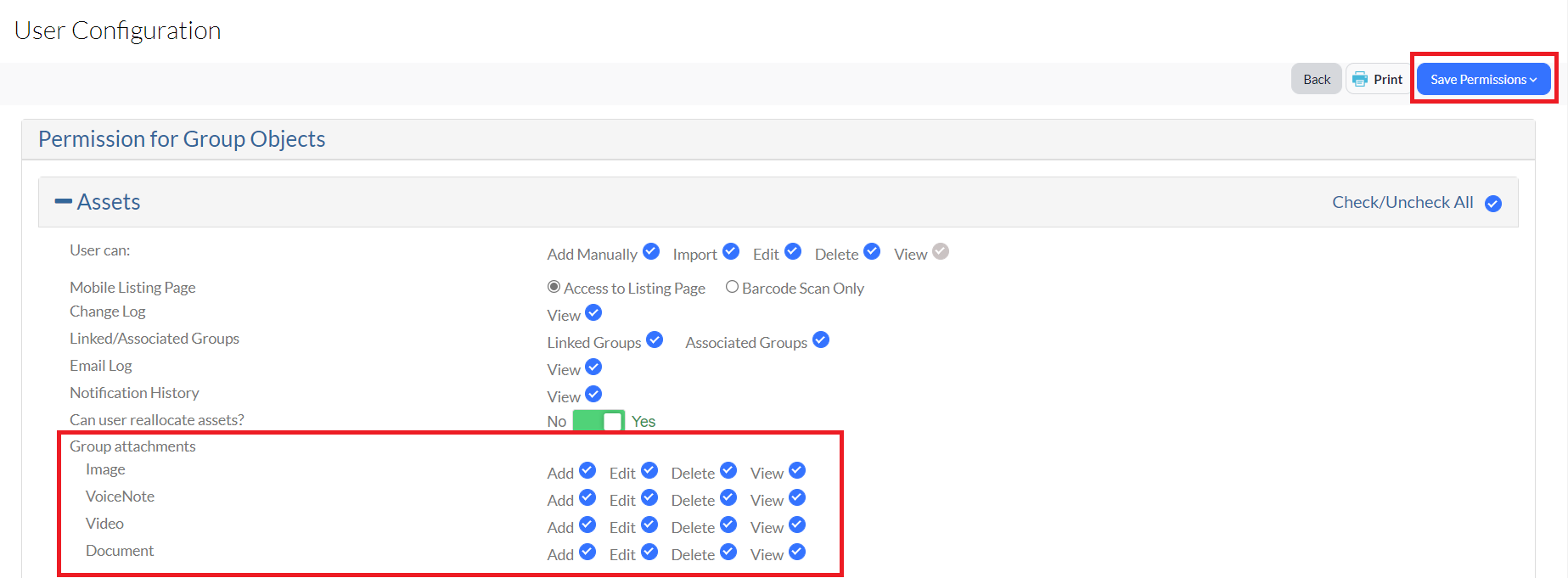Uncheck Linked Groups checkbox
The height and width of the screenshot is (578, 1568).
(655, 340)
